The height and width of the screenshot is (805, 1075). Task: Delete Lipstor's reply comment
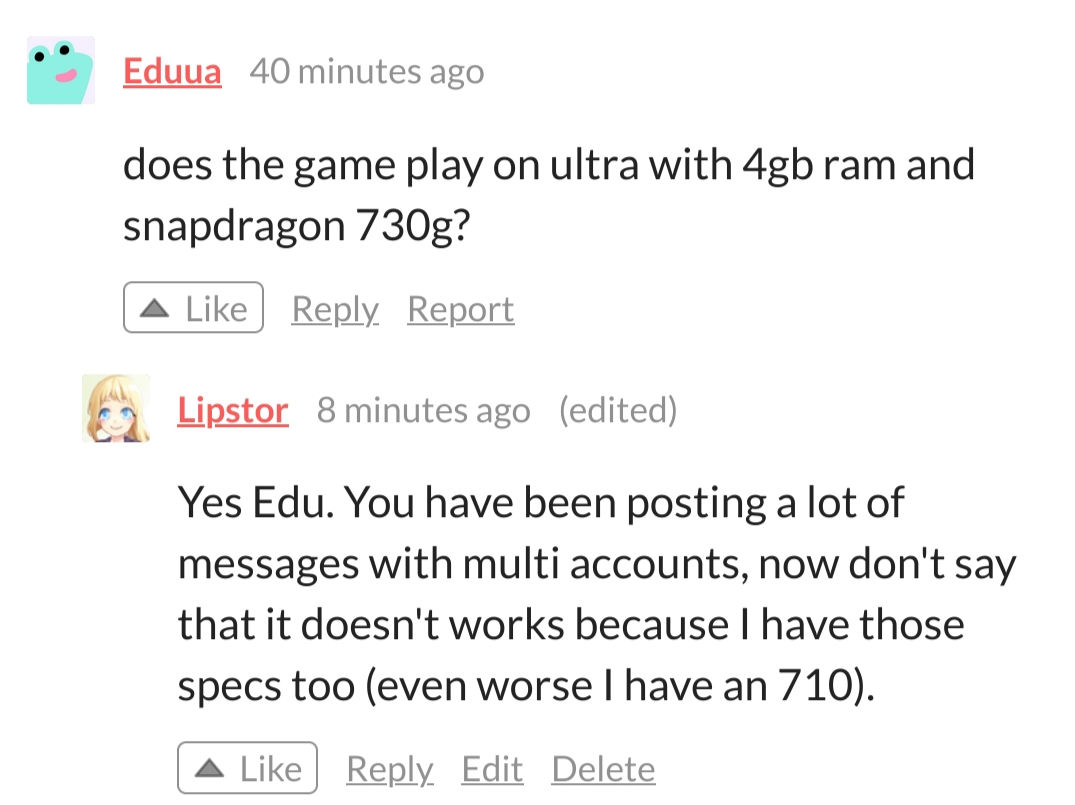[603, 769]
